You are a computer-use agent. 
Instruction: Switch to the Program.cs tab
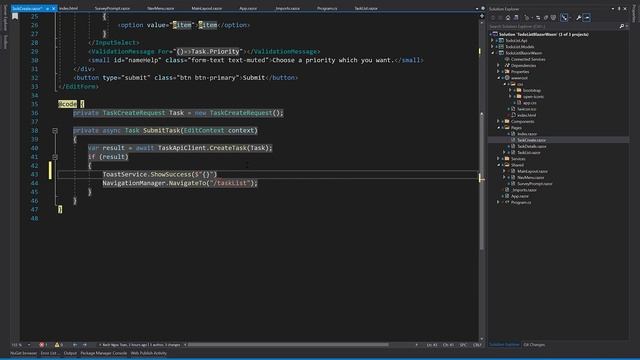(x=327, y=8)
